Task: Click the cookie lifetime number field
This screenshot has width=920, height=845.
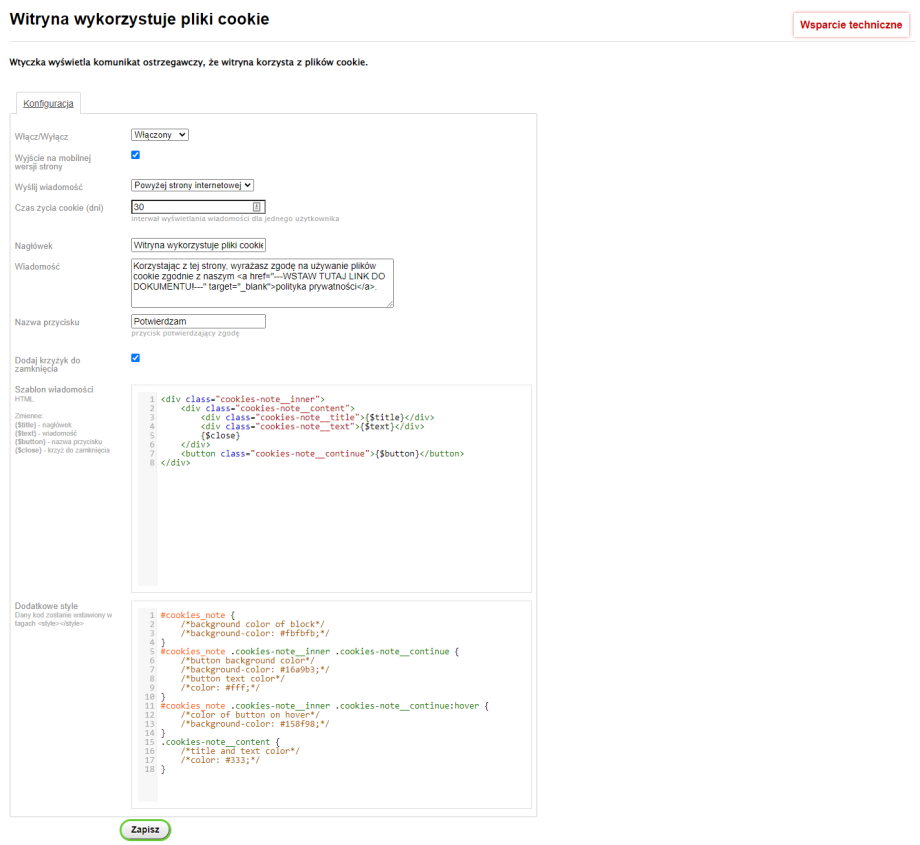Action: [190, 207]
